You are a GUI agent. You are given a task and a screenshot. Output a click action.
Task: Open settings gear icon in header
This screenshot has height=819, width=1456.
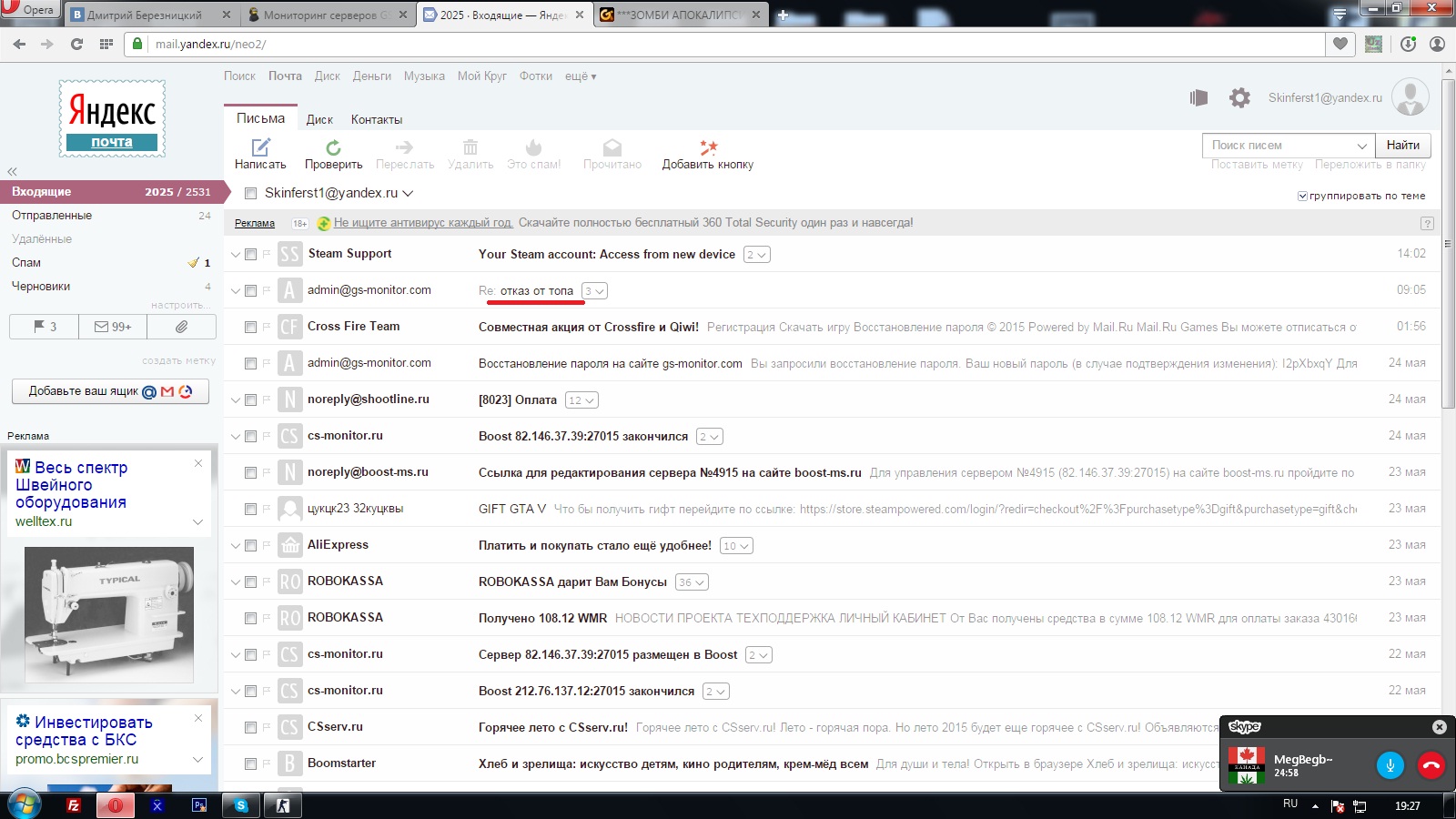tap(1239, 97)
